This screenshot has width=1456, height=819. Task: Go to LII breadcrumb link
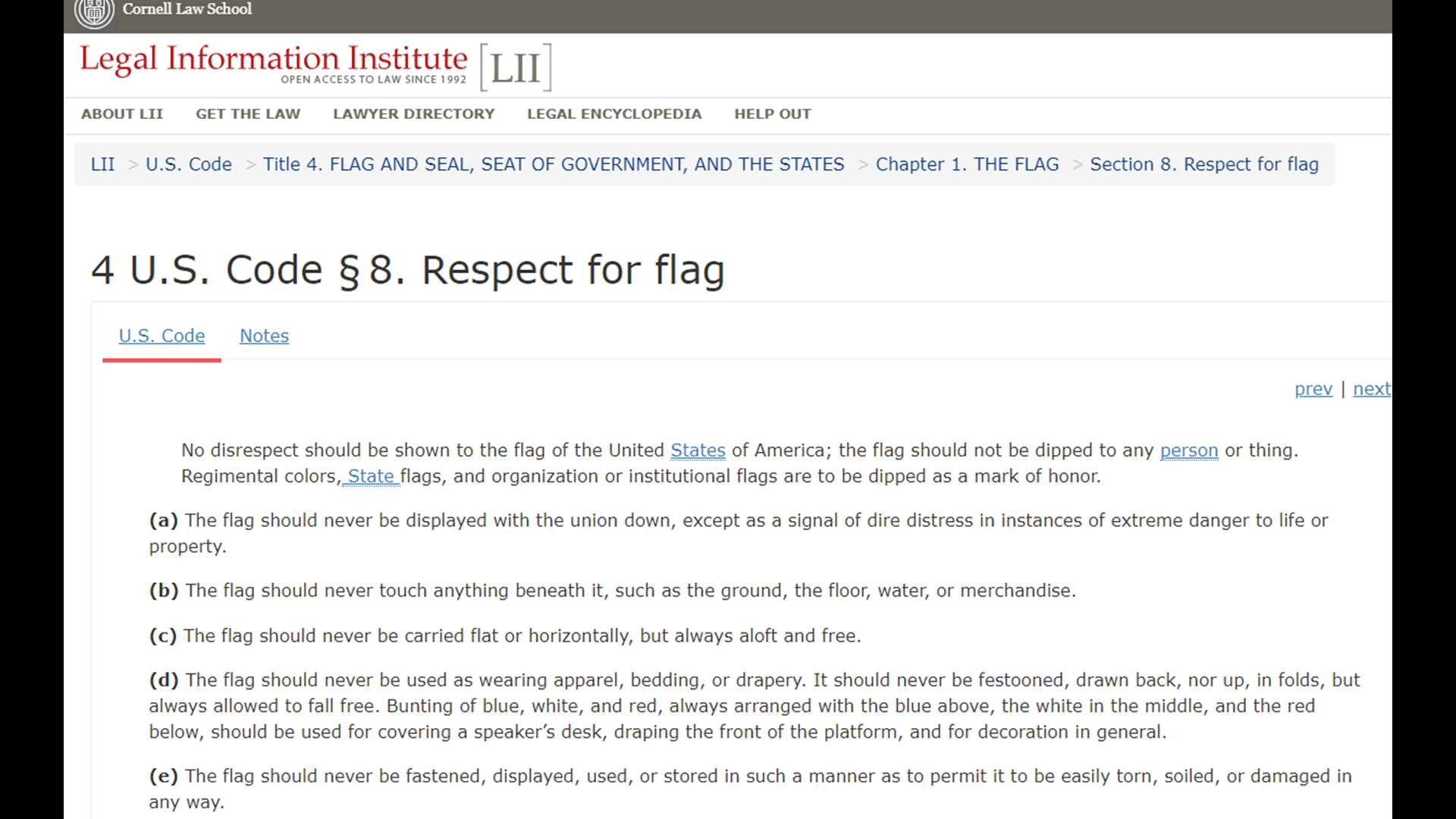(x=102, y=165)
